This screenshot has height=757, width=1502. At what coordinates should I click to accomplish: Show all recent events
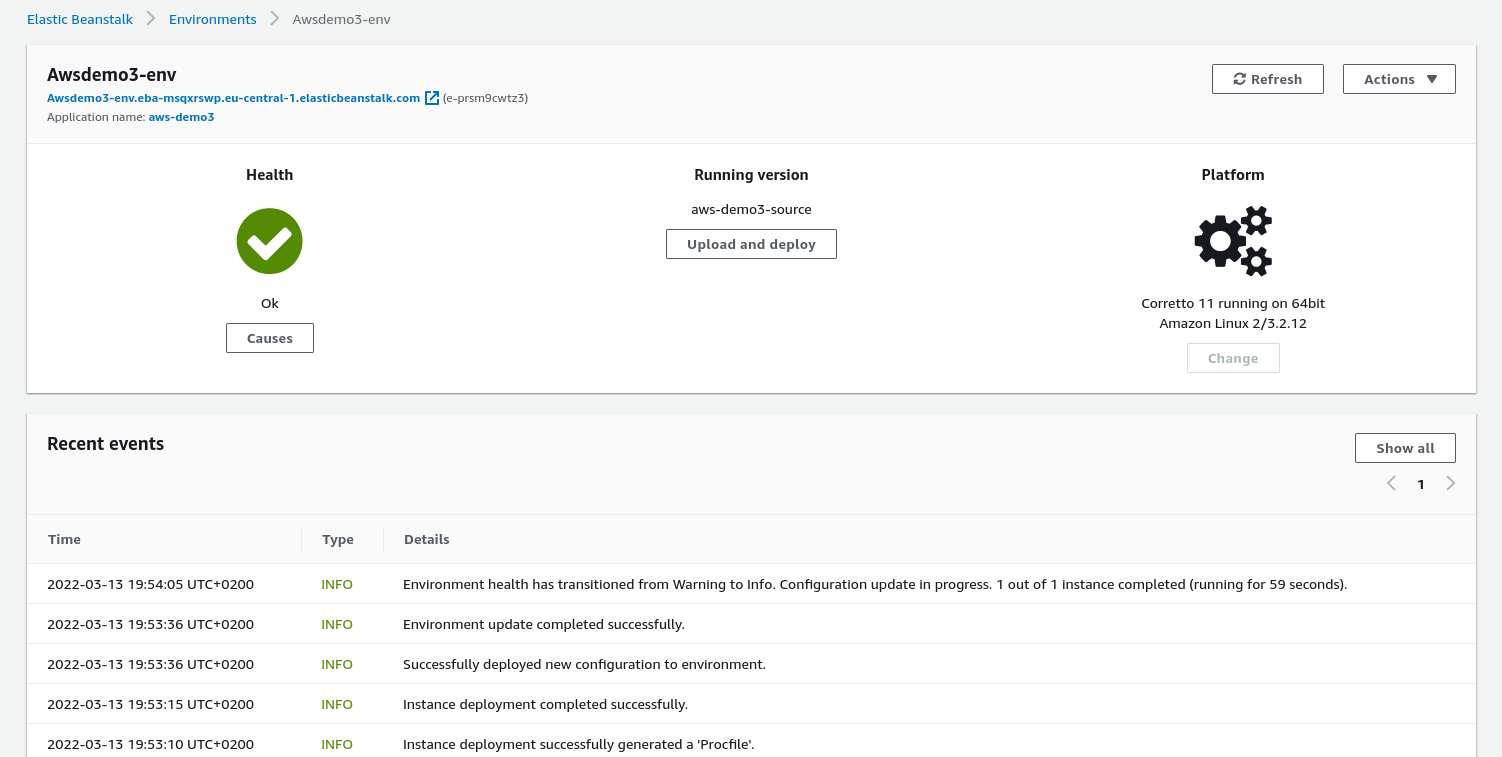point(1405,448)
